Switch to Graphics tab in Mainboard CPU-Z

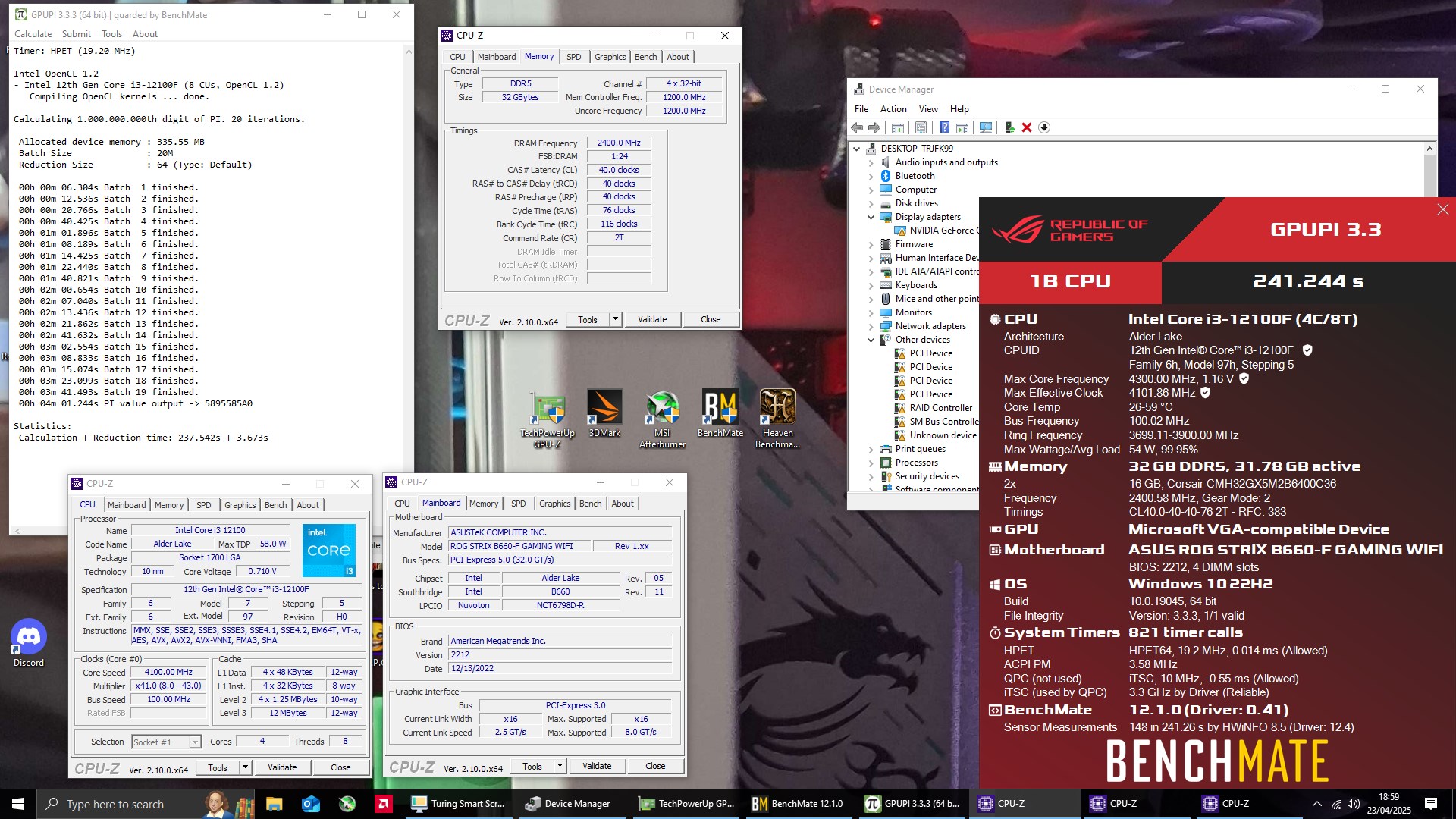click(x=555, y=504)
